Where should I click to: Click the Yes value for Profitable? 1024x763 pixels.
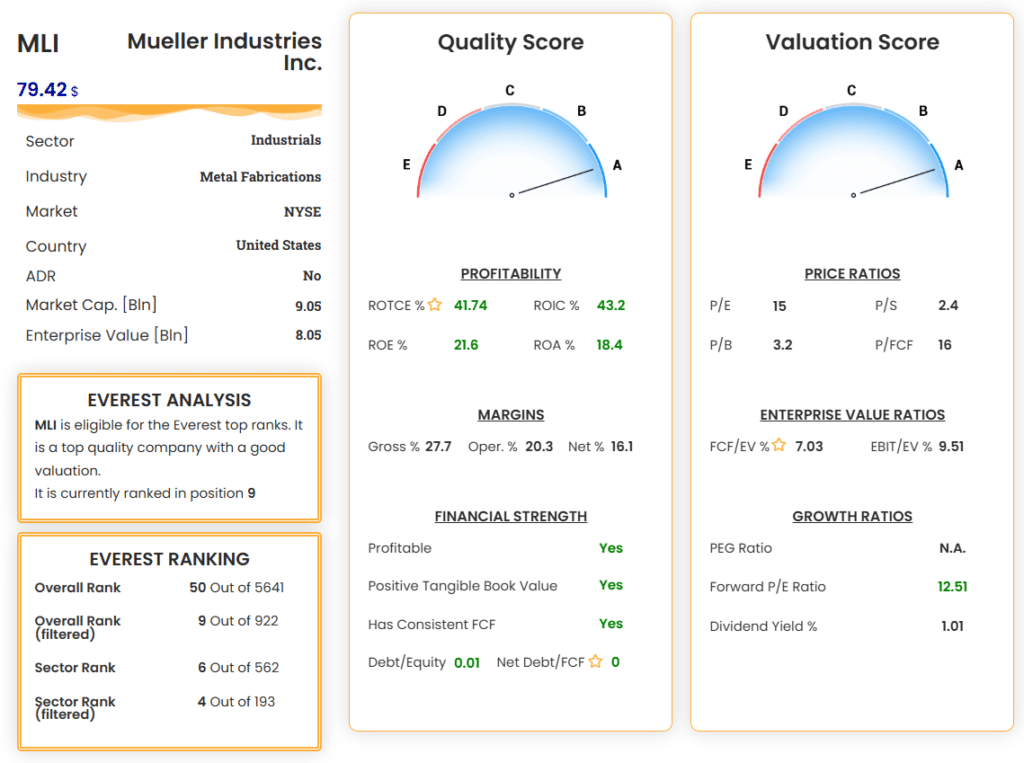(611, 547)
